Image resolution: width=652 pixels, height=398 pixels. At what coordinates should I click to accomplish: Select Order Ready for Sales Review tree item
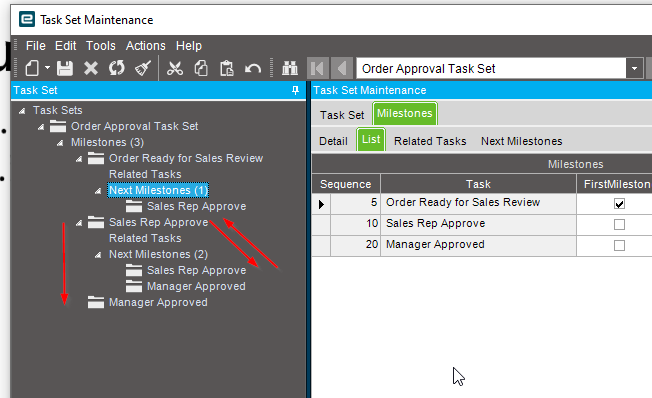click(186, 158)
